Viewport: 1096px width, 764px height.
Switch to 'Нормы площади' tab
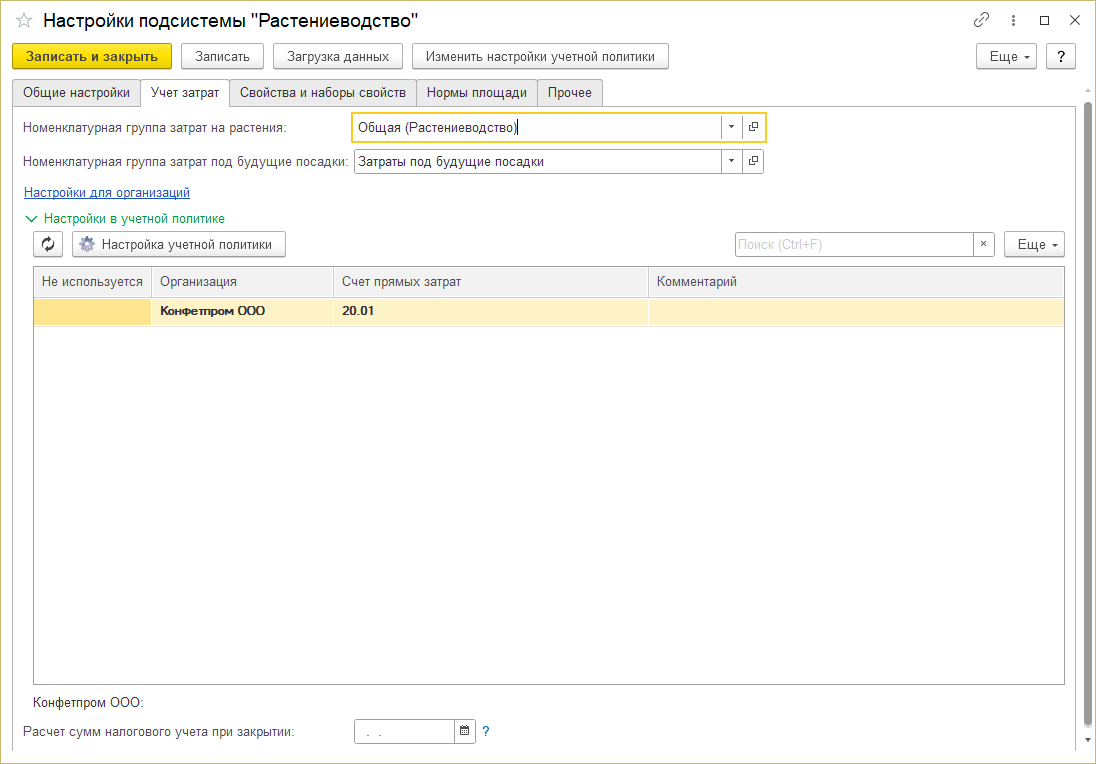coord(477,92)
